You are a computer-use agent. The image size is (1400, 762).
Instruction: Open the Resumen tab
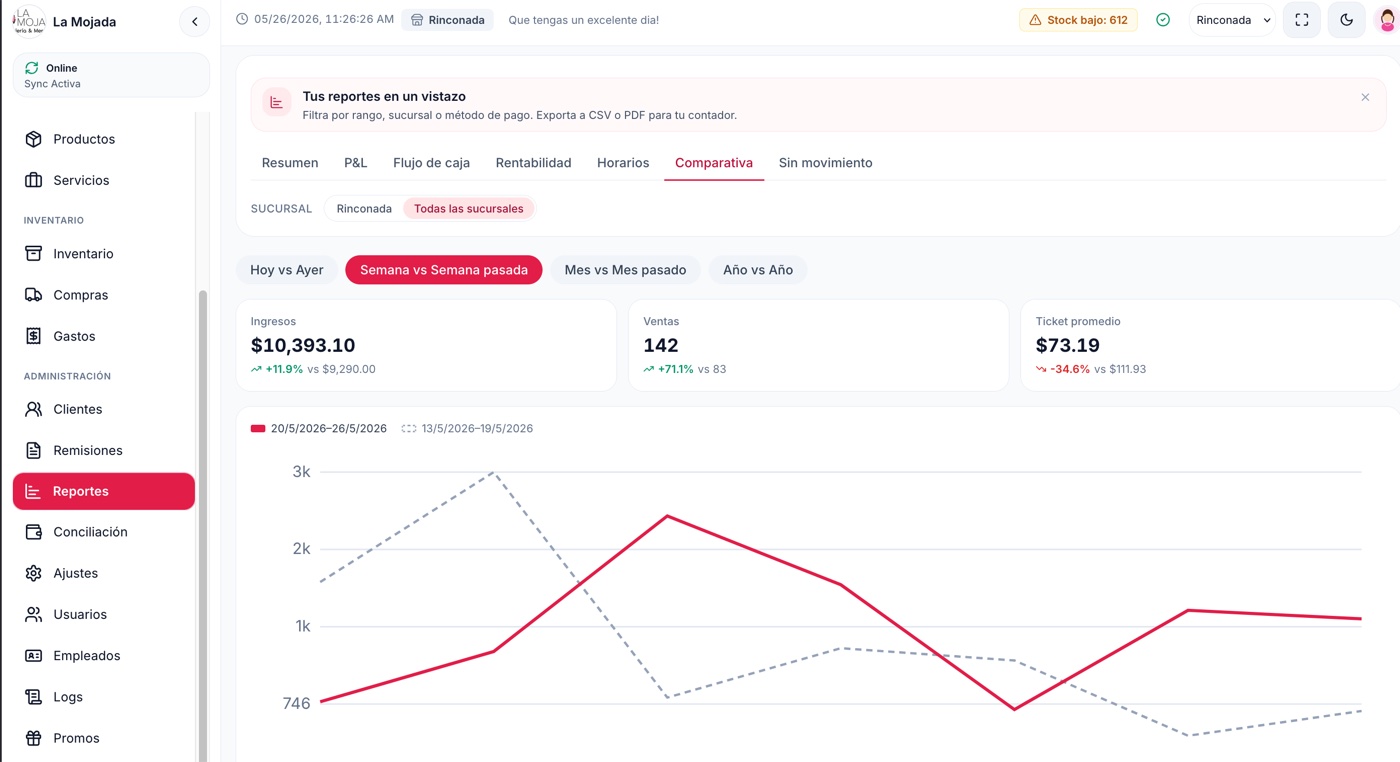(x=290, y=163)
